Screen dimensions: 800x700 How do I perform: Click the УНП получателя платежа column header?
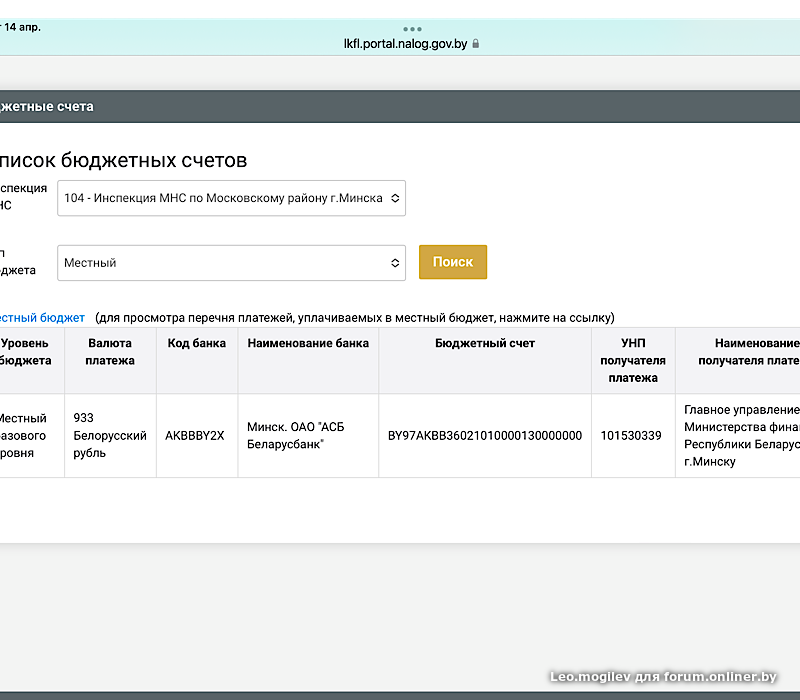[632, 360]
